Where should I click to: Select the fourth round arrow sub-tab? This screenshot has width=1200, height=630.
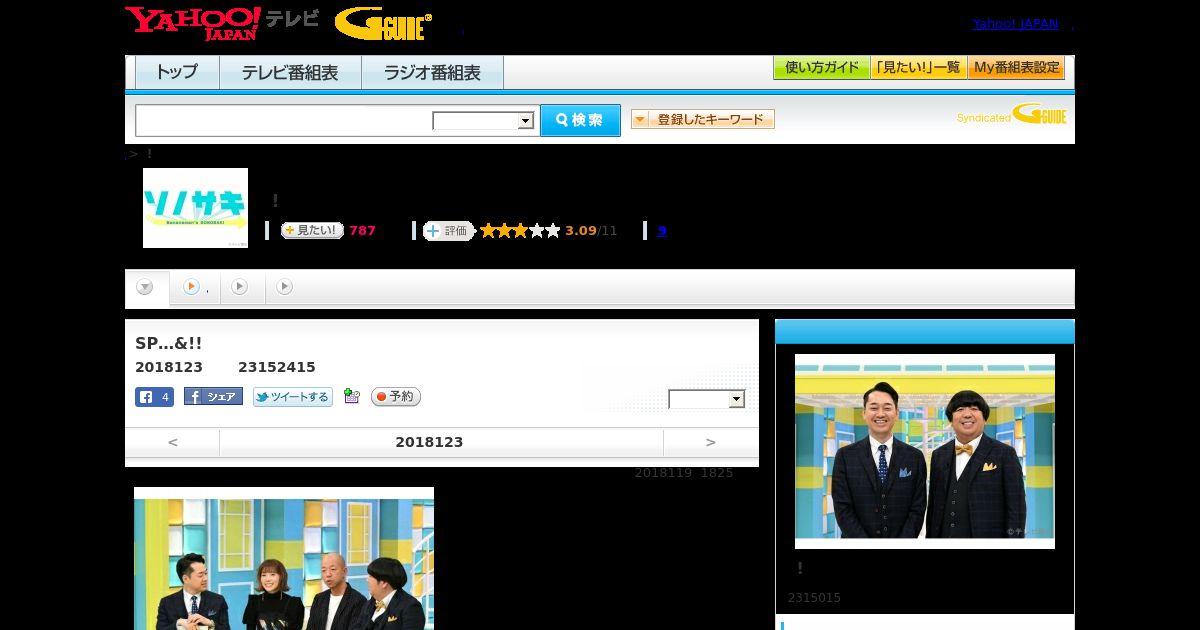click(x=284, y=287)
